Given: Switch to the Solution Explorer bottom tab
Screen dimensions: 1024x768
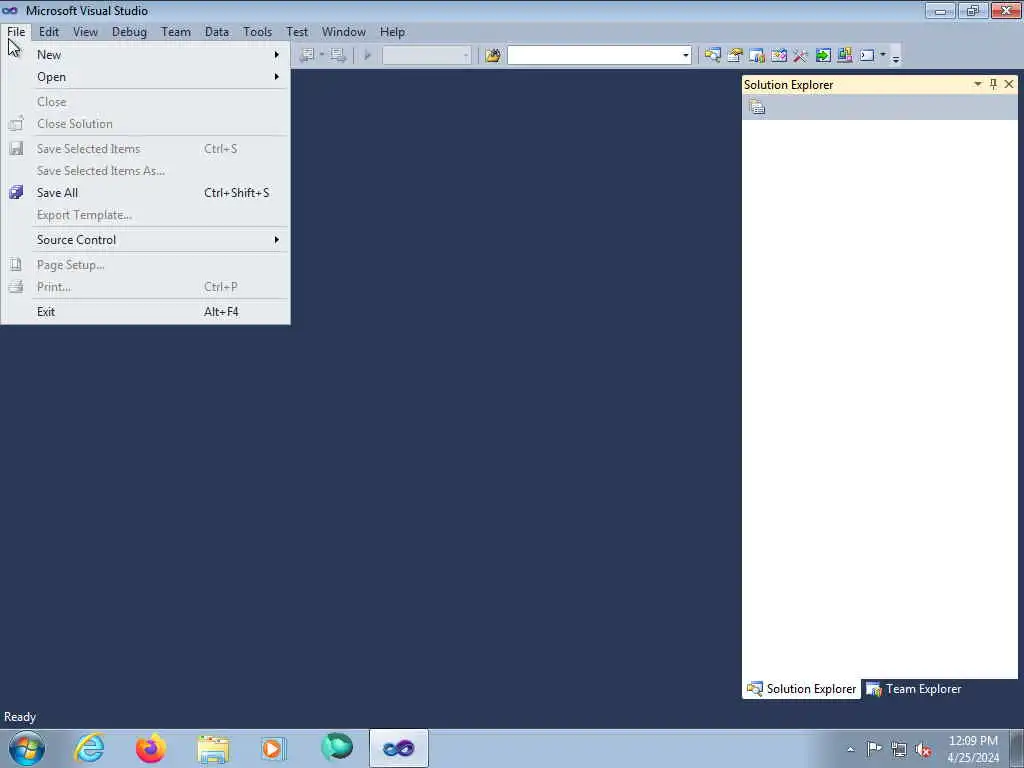Looking at the screenshot, I should point(801,689).
